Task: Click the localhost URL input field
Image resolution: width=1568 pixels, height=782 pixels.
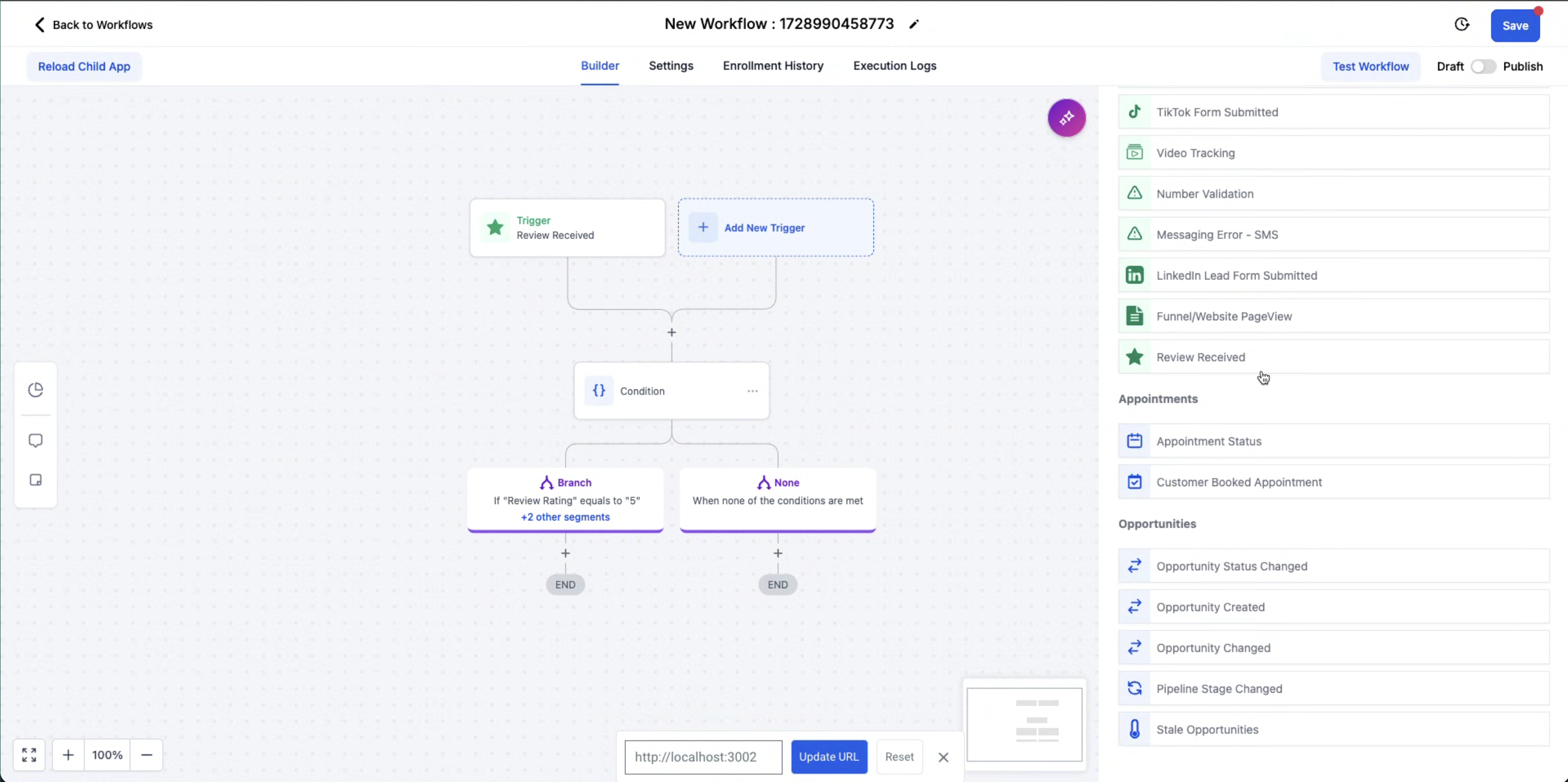Action: [703, 757]
